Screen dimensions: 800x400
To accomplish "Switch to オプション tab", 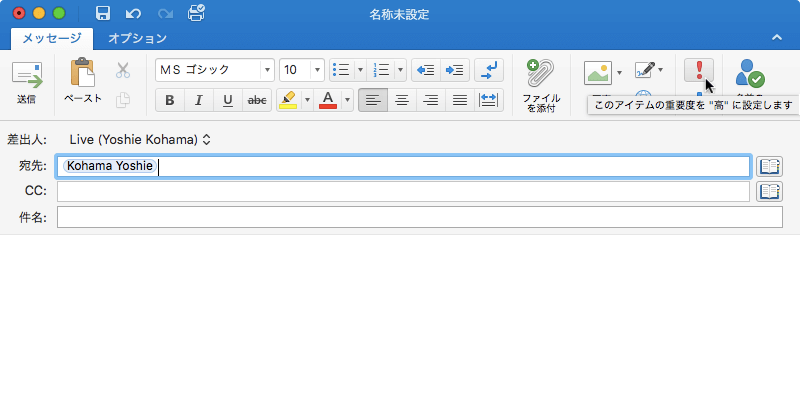I will pos(137,38).
